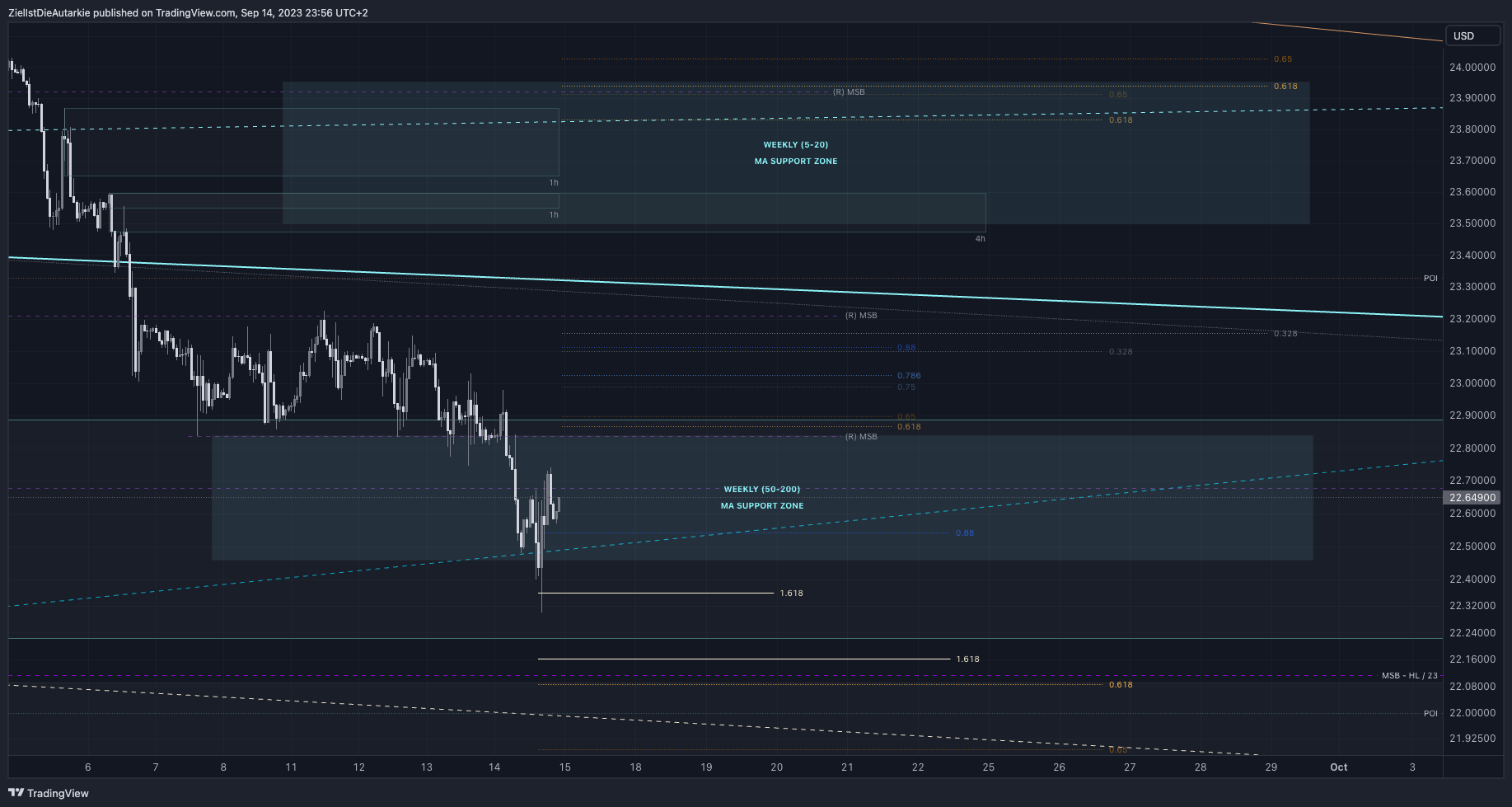Click the 23.10000 price axis label
This screenshot has height=807, width=1512.
click(1472, 351)
